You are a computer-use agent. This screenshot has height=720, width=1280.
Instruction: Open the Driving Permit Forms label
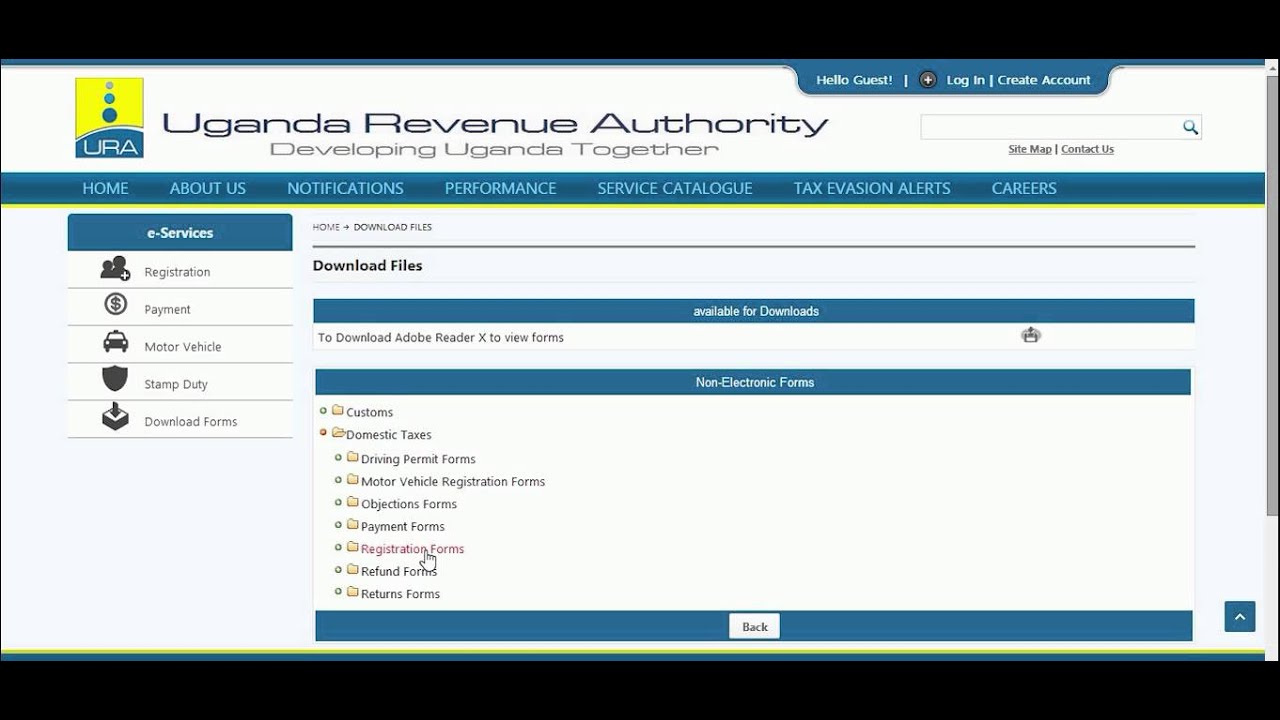[x=418, y=459]
